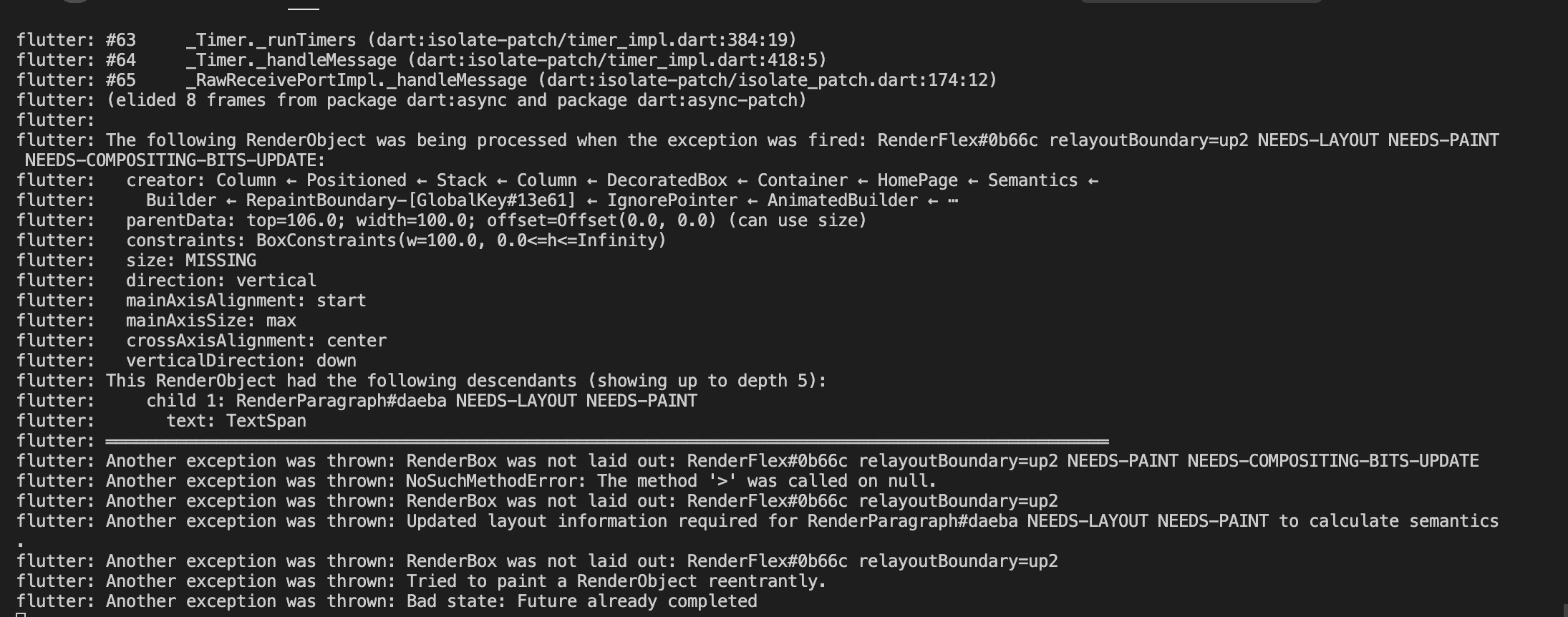The width and height of the screenshot is (1568, 617).
Task: Click the "mainAxisSize: max" line
Action: click(x=210, y=321)
